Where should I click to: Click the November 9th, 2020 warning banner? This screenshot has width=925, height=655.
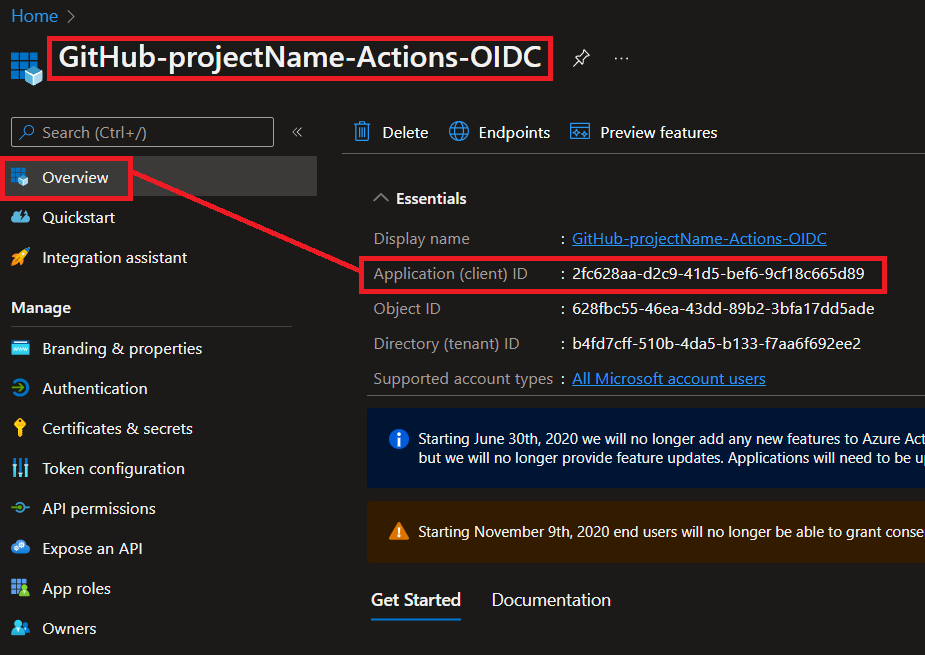pos(646,532)
